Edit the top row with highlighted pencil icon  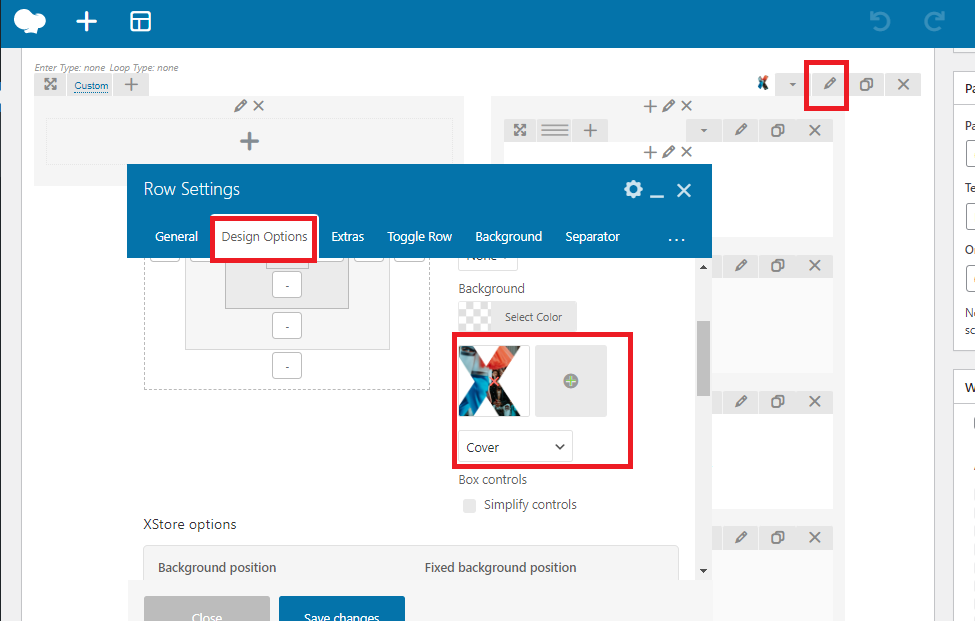829,84
